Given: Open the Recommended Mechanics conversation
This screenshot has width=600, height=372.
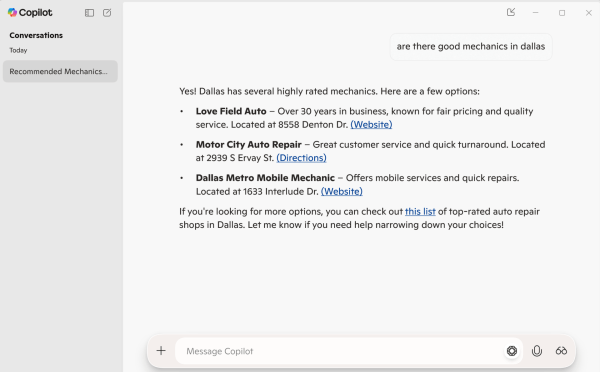Looking at the screenshot, I should click(x=60, y=71).
